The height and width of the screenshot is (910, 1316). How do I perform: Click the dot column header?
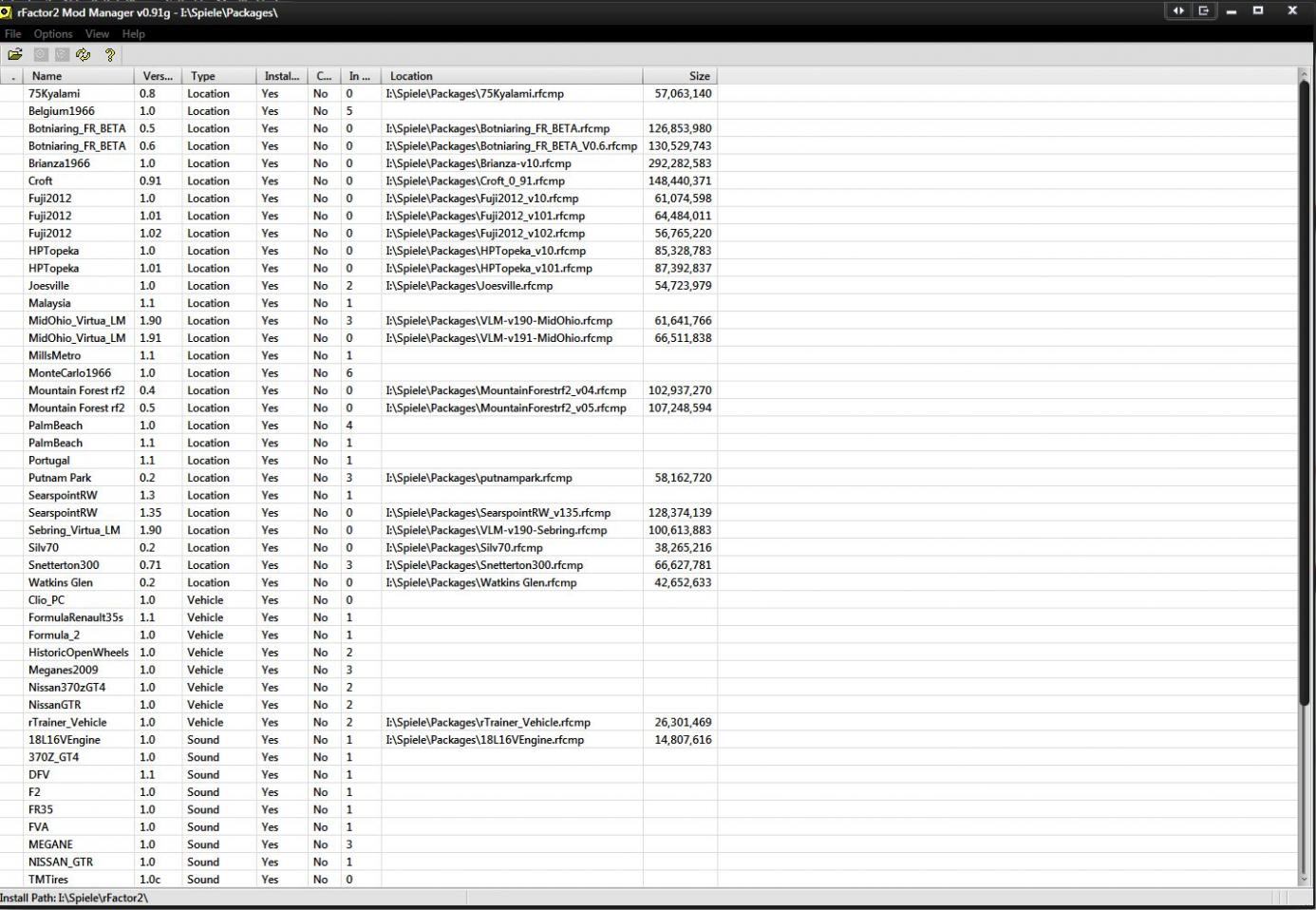[x=12, y=76]
